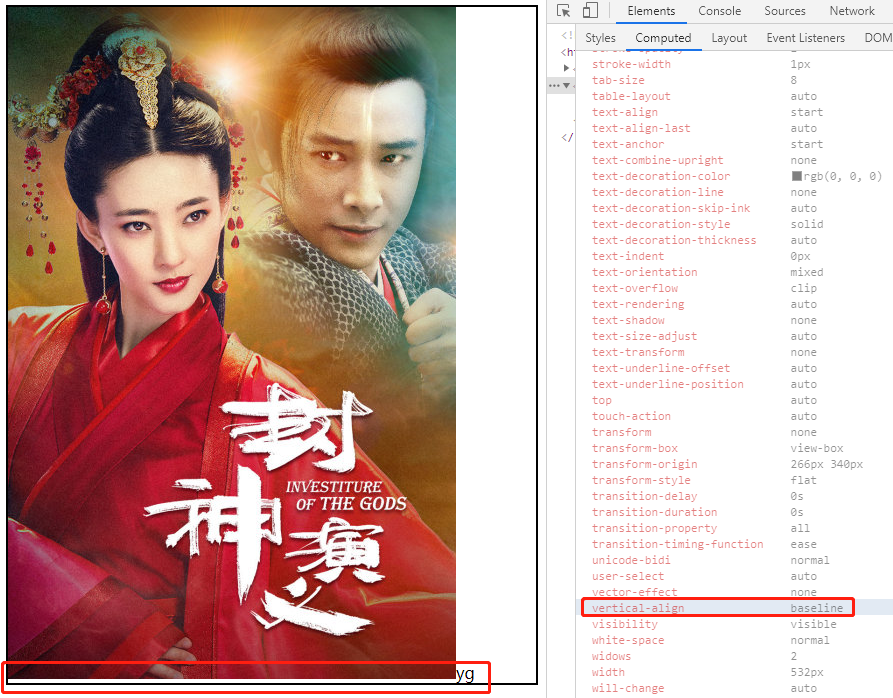Select the text-size-adjust property
Screen dimensions: 893x698
[x=644, y=336]
